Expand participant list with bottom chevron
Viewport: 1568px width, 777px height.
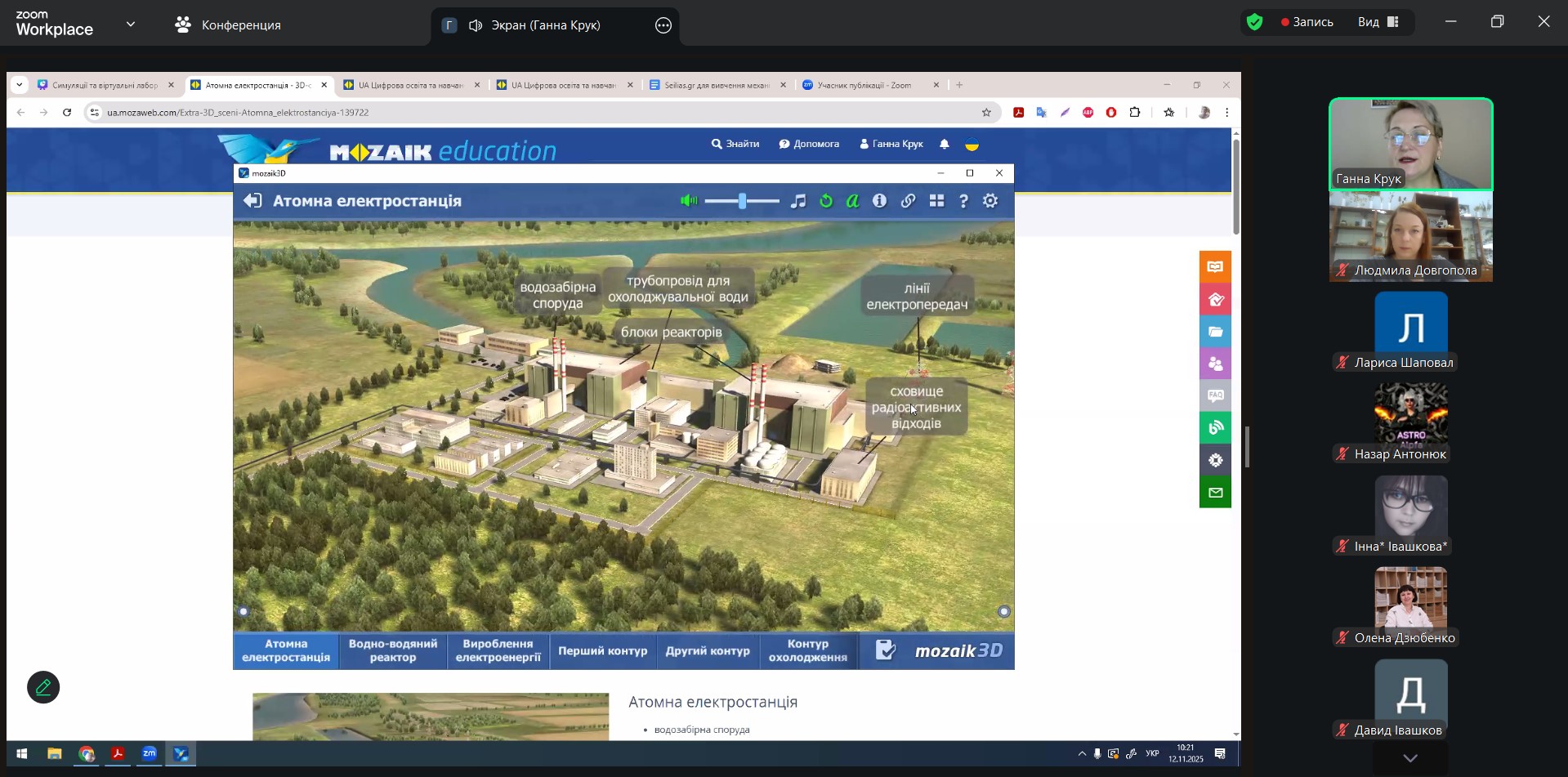click(1410, 758)
